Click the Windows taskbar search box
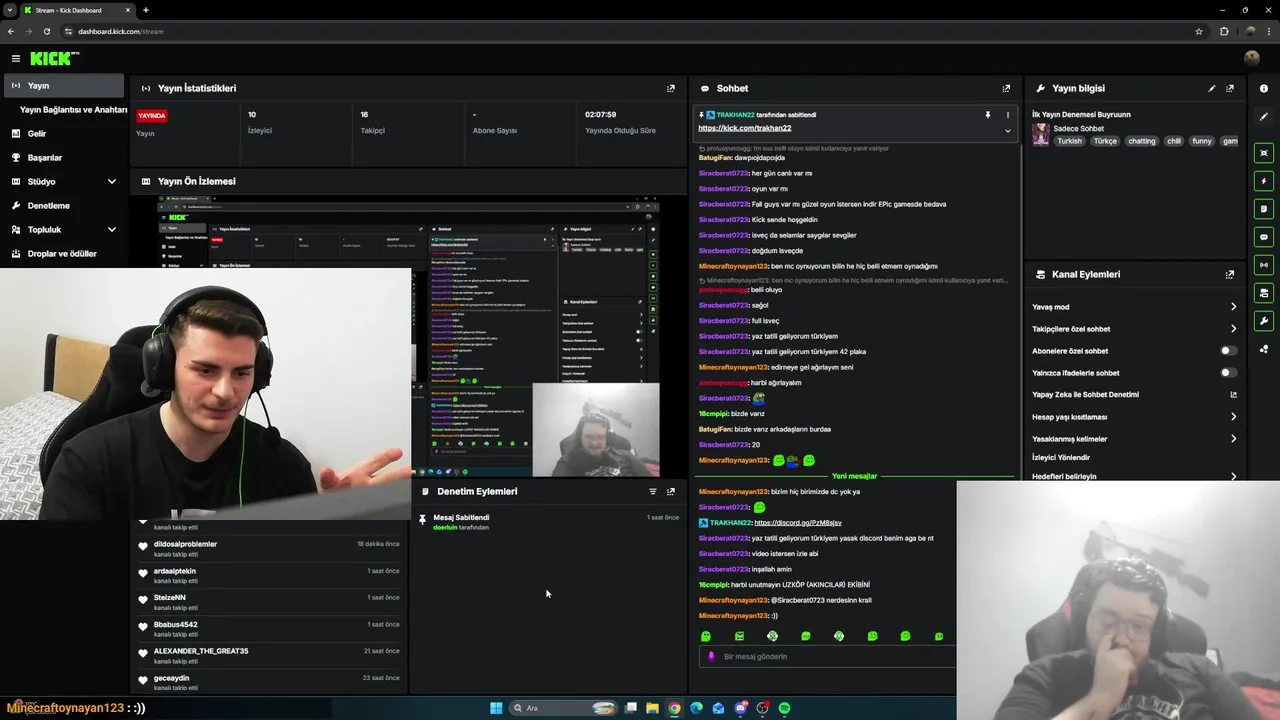 [564, 708]
